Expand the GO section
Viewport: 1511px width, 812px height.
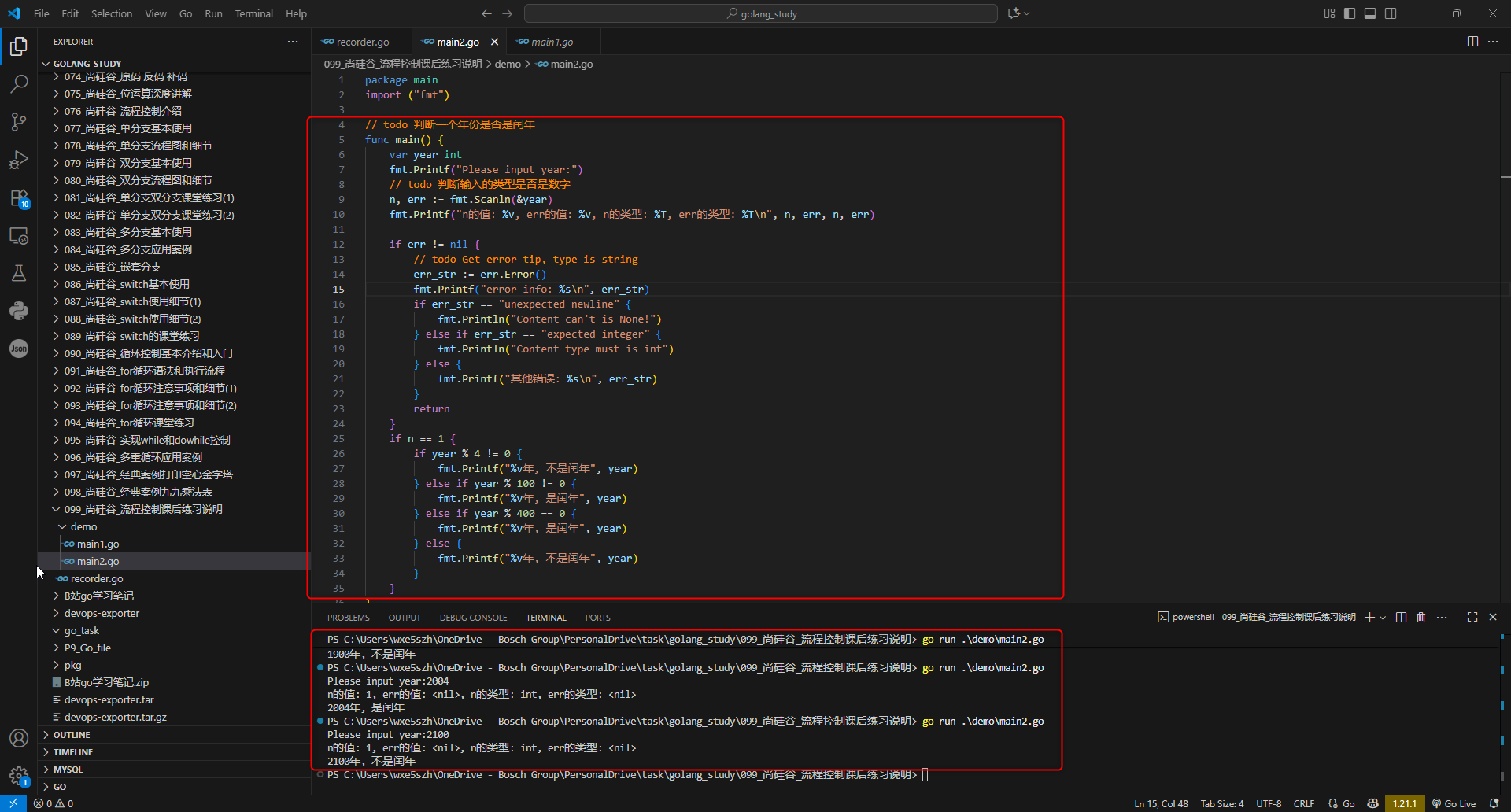click(x=174, y=787)
